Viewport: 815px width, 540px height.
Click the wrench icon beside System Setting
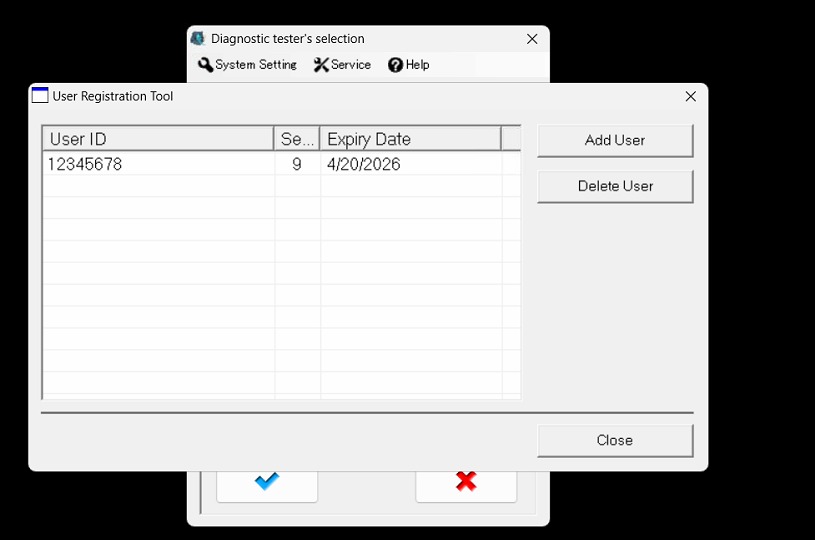(205, 64)
